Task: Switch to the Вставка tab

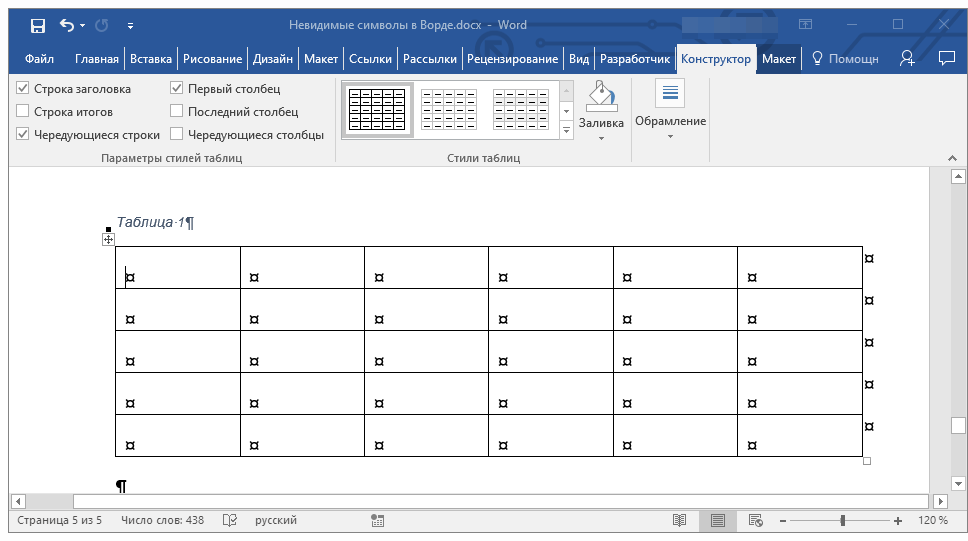Action: tap(151, 59)
